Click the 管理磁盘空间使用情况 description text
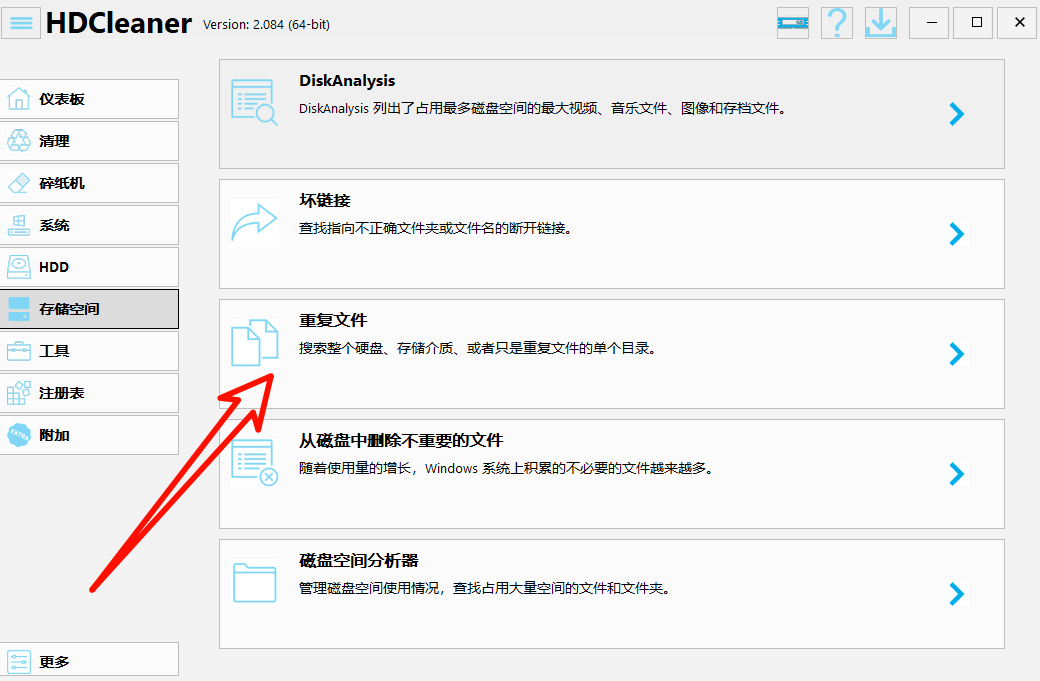 pos(485,588)
